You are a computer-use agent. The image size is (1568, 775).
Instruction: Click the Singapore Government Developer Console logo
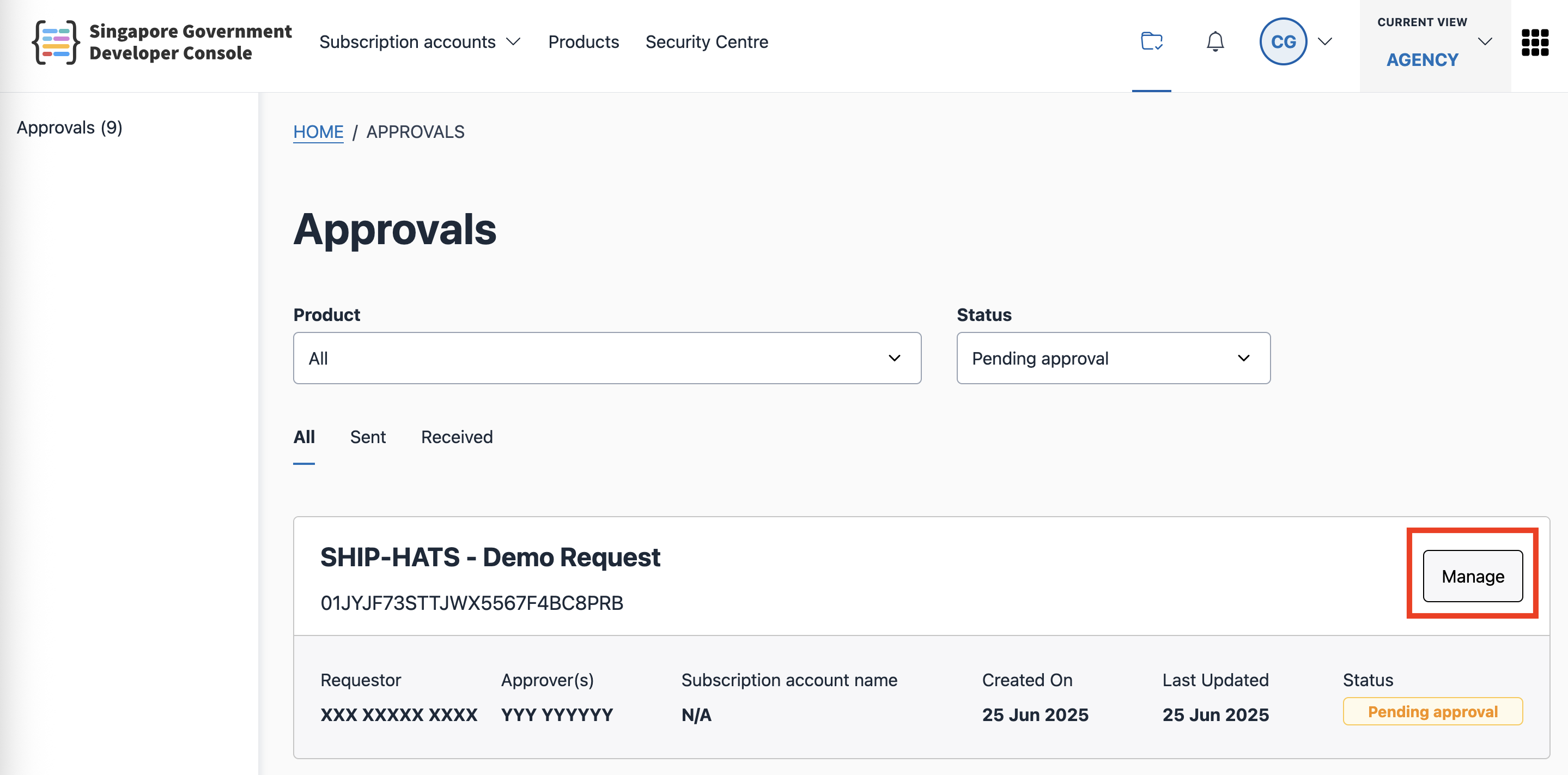click(162, 42)
